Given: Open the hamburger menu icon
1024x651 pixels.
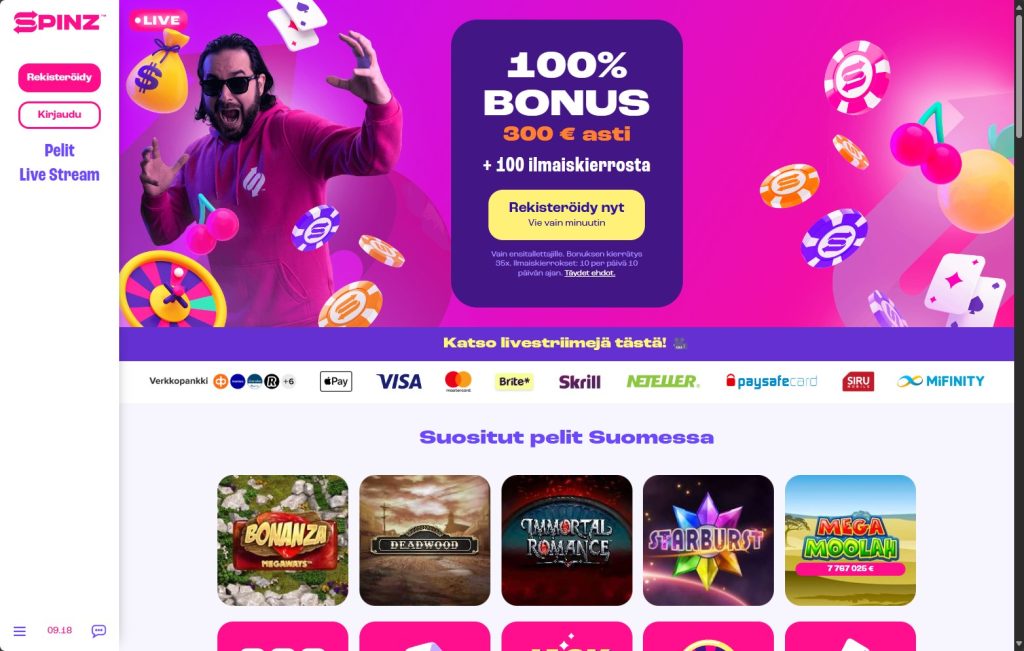Looking at the screenshot, I should [20, 631].
